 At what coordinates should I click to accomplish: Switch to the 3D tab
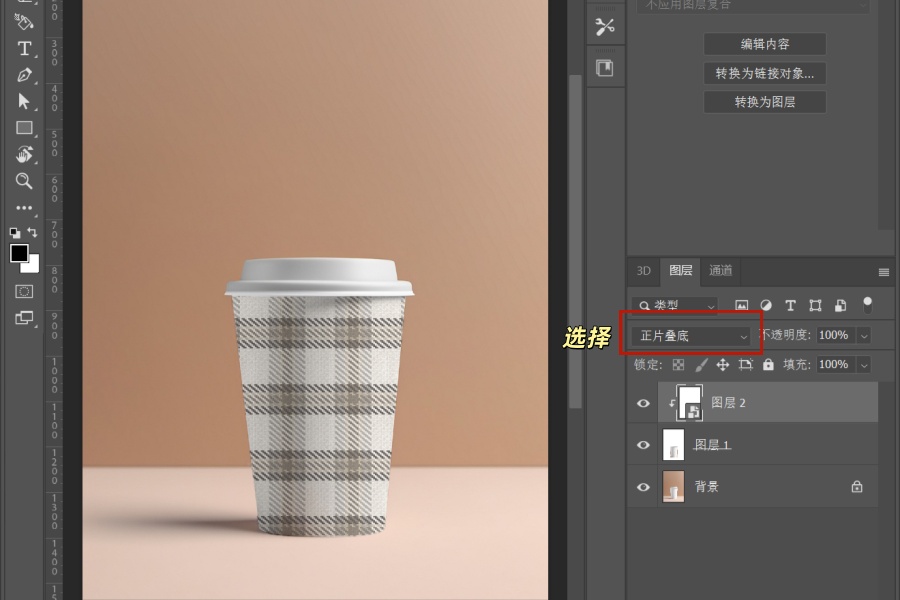click(643, 270)
